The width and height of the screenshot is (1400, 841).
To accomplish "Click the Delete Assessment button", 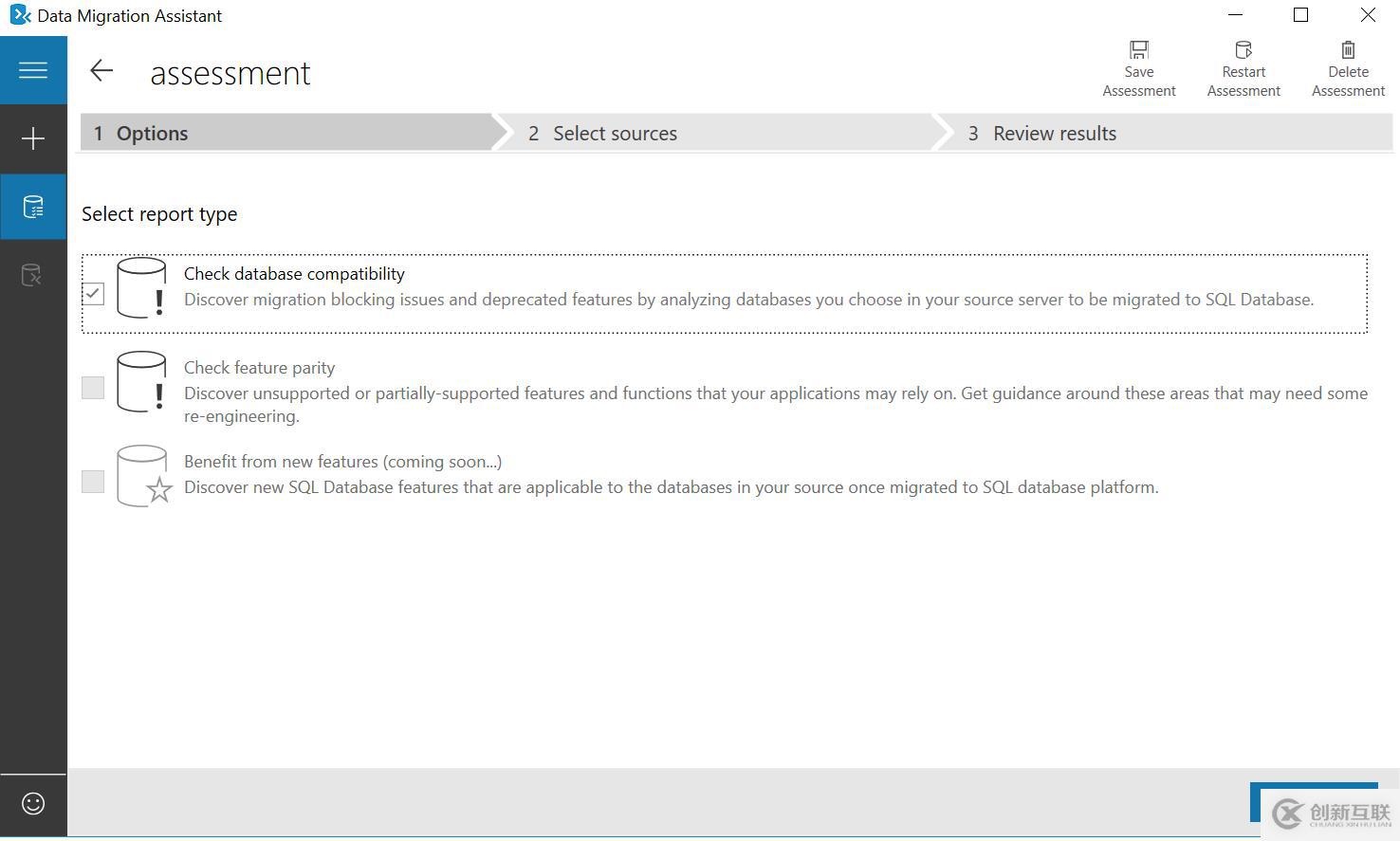I will click(x=1348, y=69).
